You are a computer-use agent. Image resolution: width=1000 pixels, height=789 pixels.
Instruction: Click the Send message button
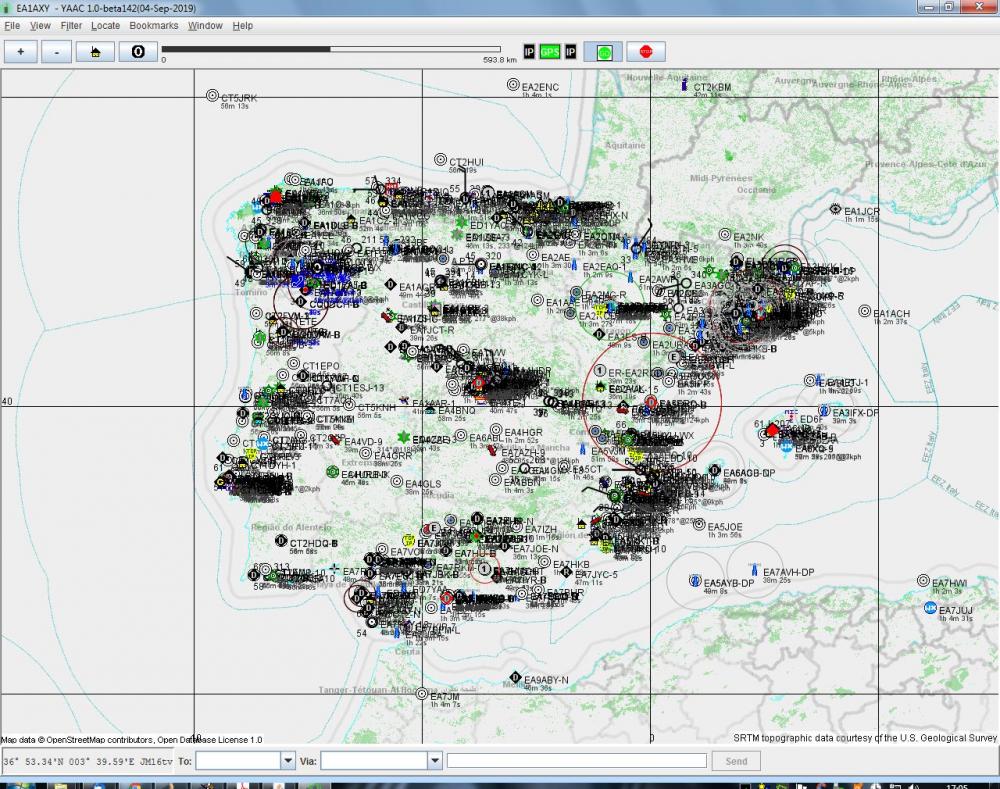[736, 761]
